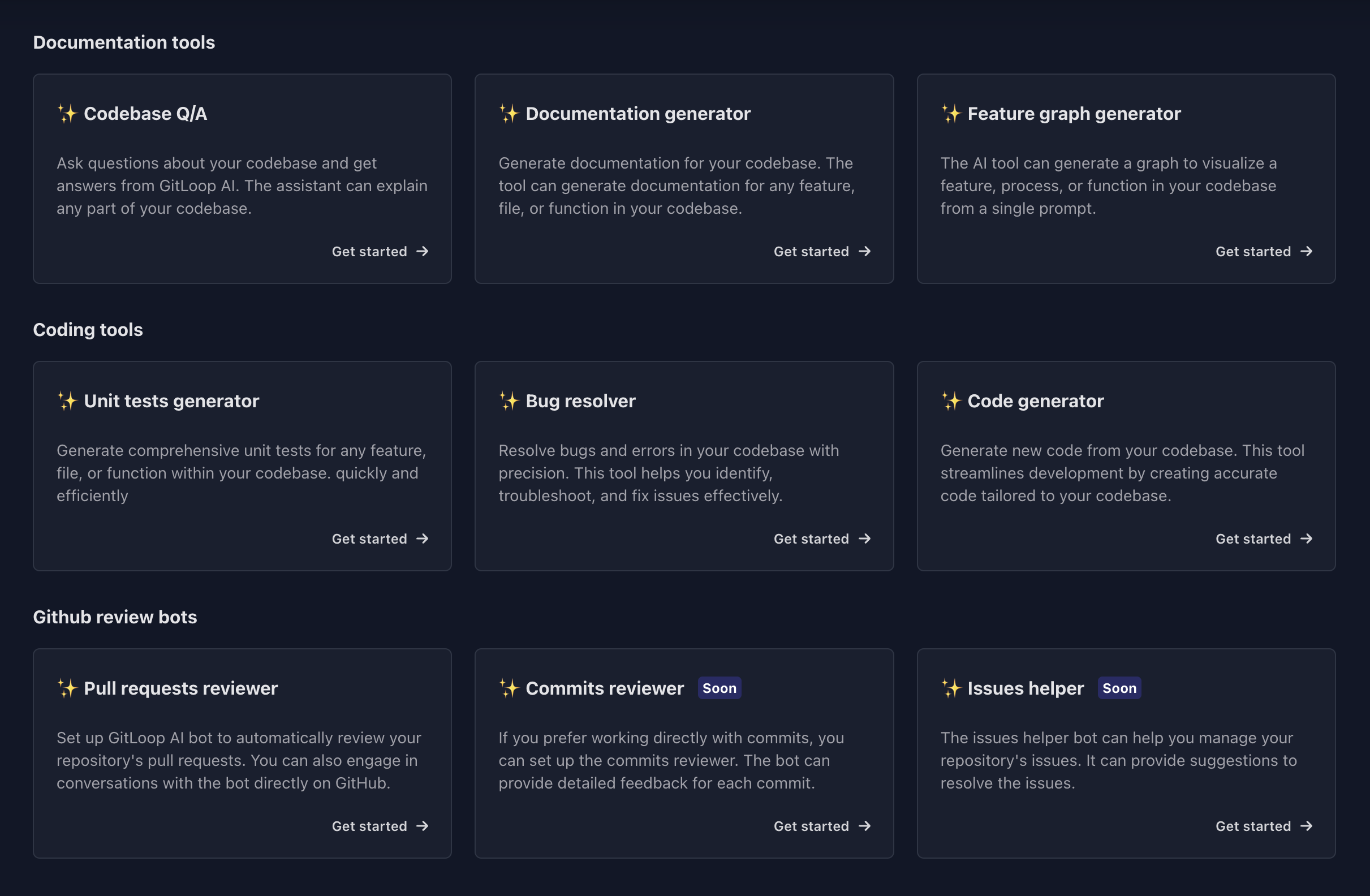Click the sparkle icon beside Issues helper
This screenshot has height=896, width=1370.
click(x=951, y=688)
